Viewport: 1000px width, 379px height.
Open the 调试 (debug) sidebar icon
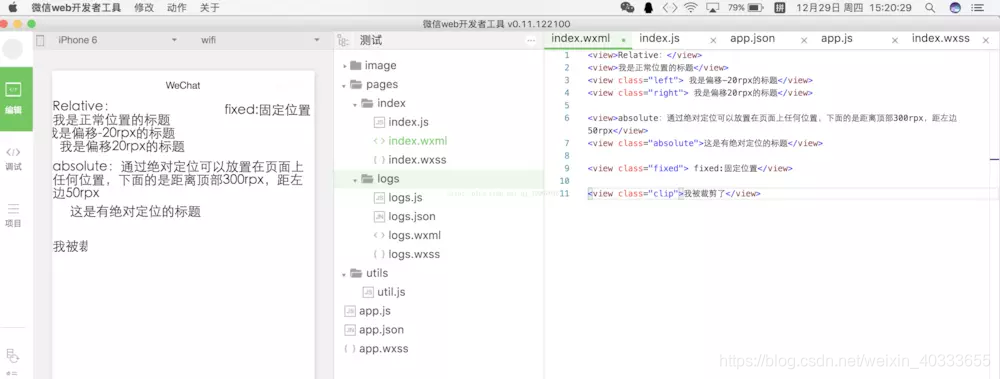click(x=13, y=160)
